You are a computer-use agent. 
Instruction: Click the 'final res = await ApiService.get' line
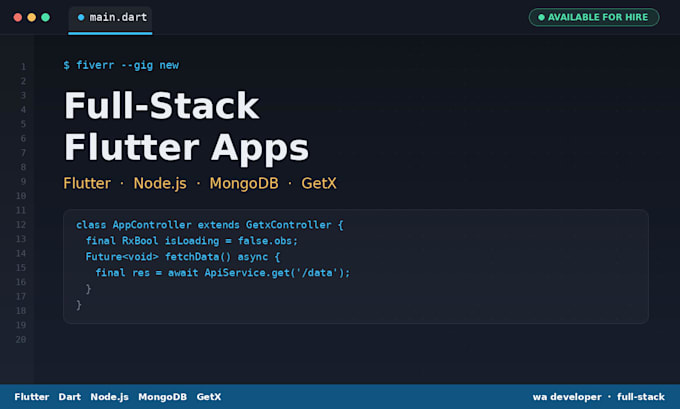point(222,273)
